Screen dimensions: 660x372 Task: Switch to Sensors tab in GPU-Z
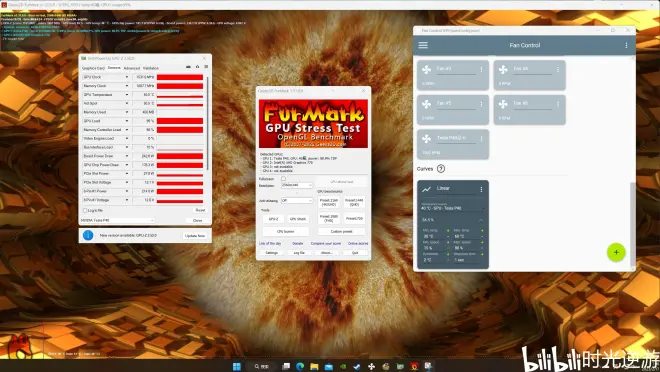tap(114, 68)
